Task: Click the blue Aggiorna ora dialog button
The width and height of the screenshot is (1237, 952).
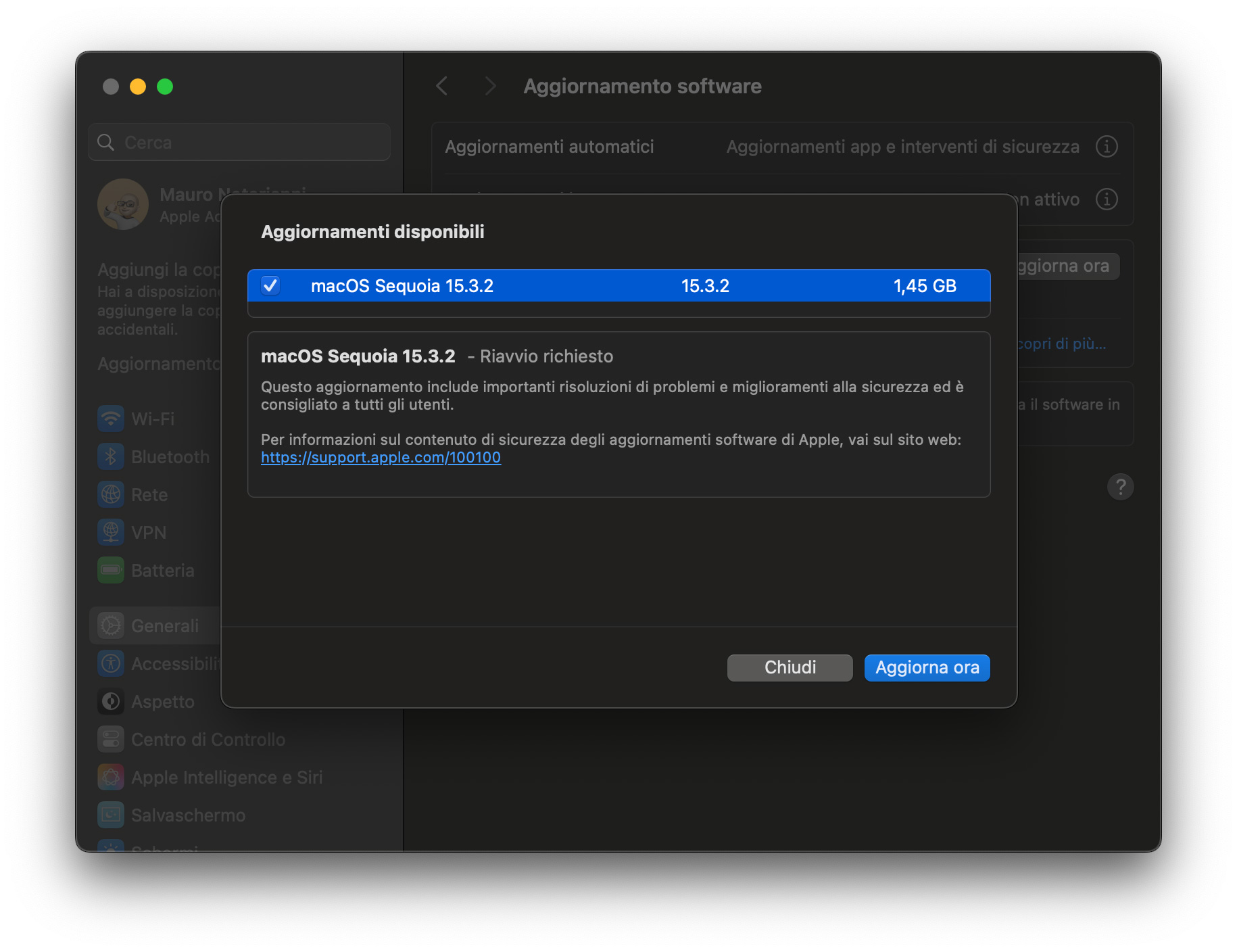Action: [x=927, y=667]
